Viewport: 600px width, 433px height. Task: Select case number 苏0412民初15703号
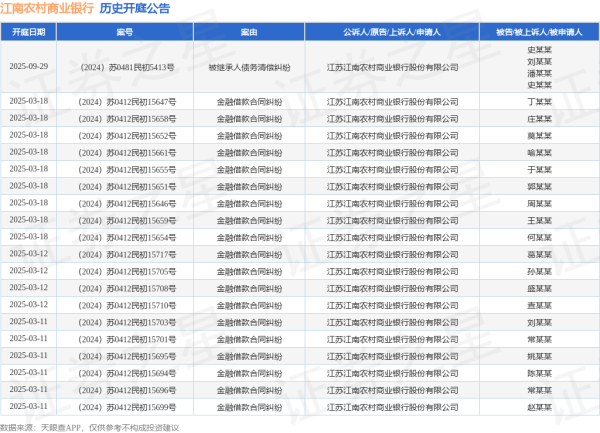pos(127,322)
